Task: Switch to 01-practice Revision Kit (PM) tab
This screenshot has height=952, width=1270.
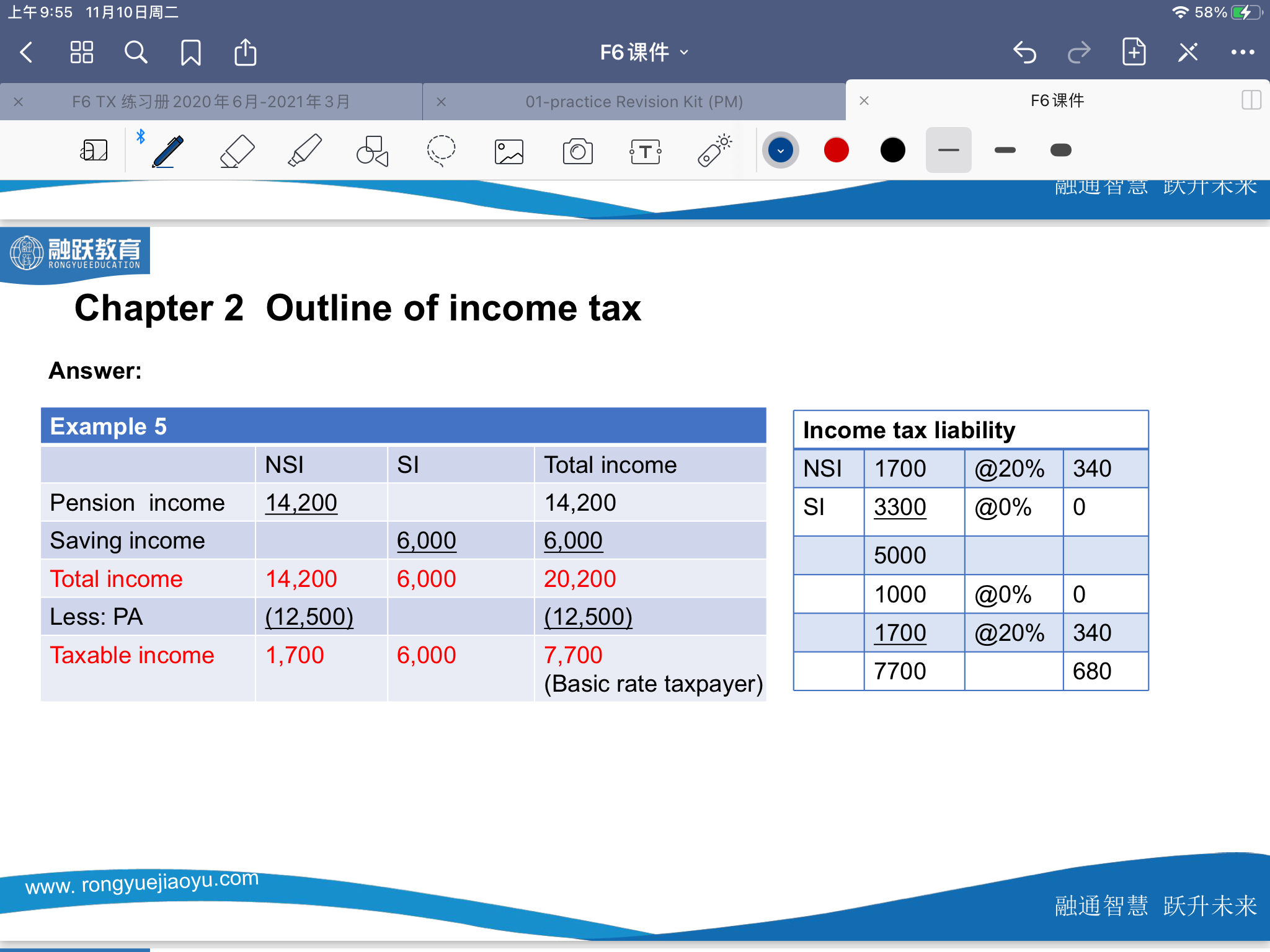Action: (x=634, y=102)
